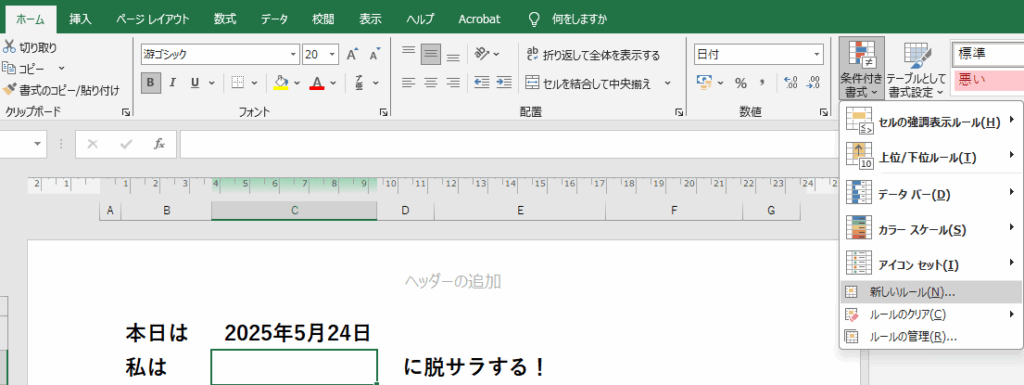1024x385 pixels.
Task: Select the Format Painter (書式のコピー/貼り付け) brush
Action: coord(9,89)
